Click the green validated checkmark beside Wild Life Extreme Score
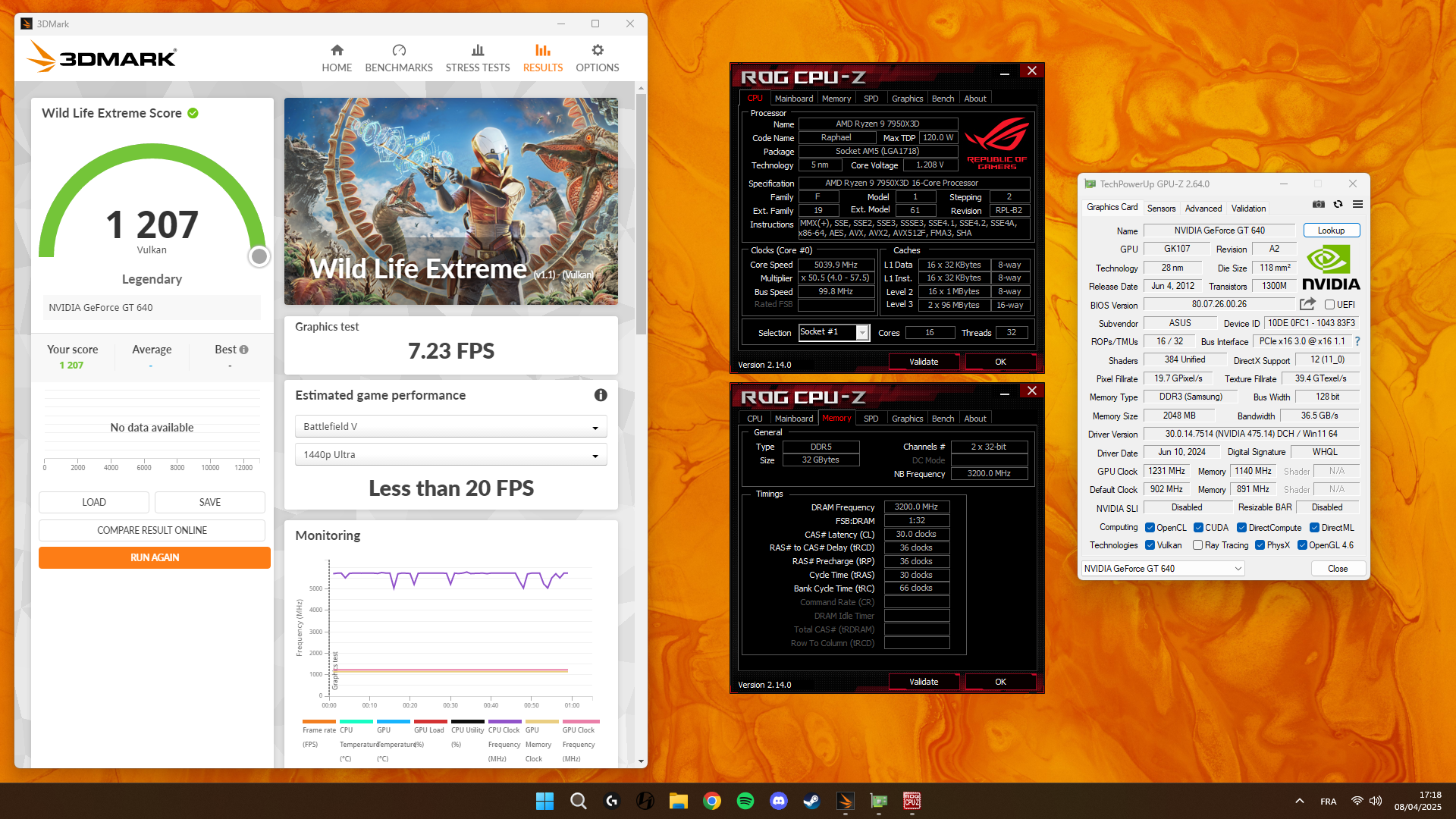The width and height of the screenshot is (1456, 819). click(193, 113)
